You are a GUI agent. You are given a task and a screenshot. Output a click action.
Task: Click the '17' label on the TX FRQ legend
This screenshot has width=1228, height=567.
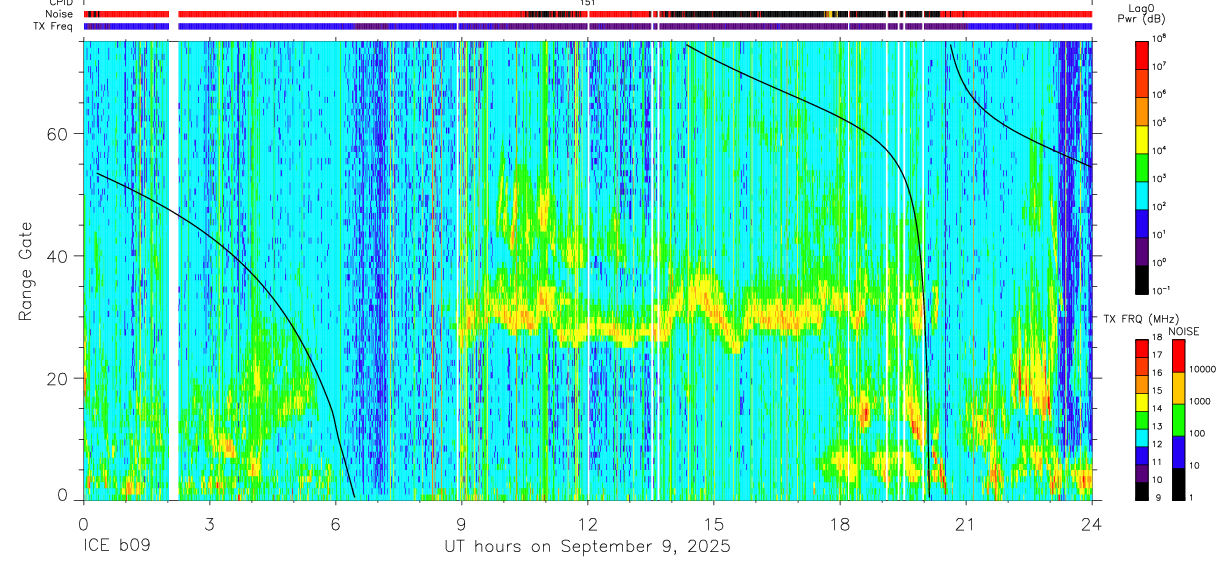pos(1157,357)
